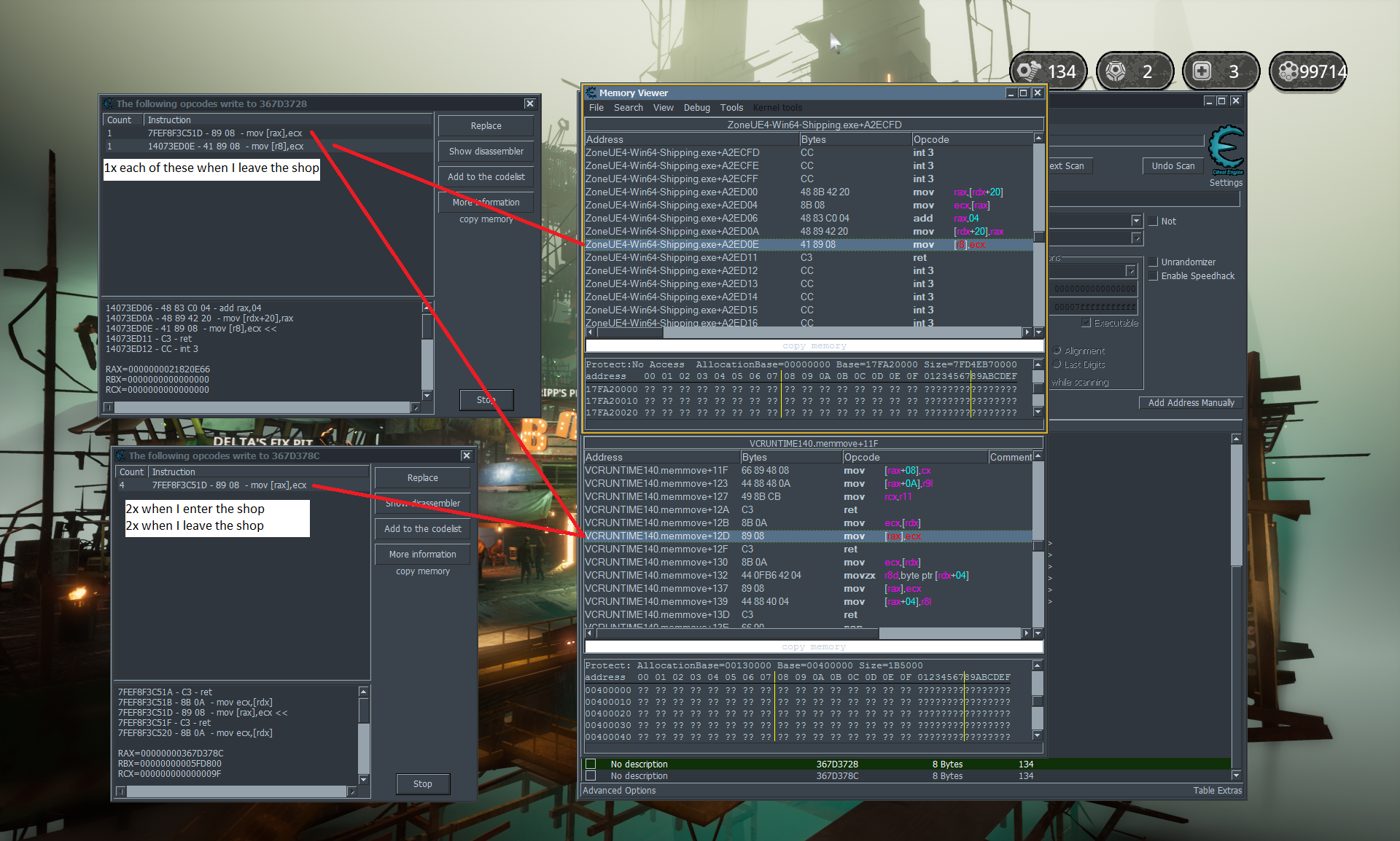The width and height of the screenshot is (1400, 841).
Task: Click the revolver cylinder ammo icon
Action: click(x=1288, y=71)
